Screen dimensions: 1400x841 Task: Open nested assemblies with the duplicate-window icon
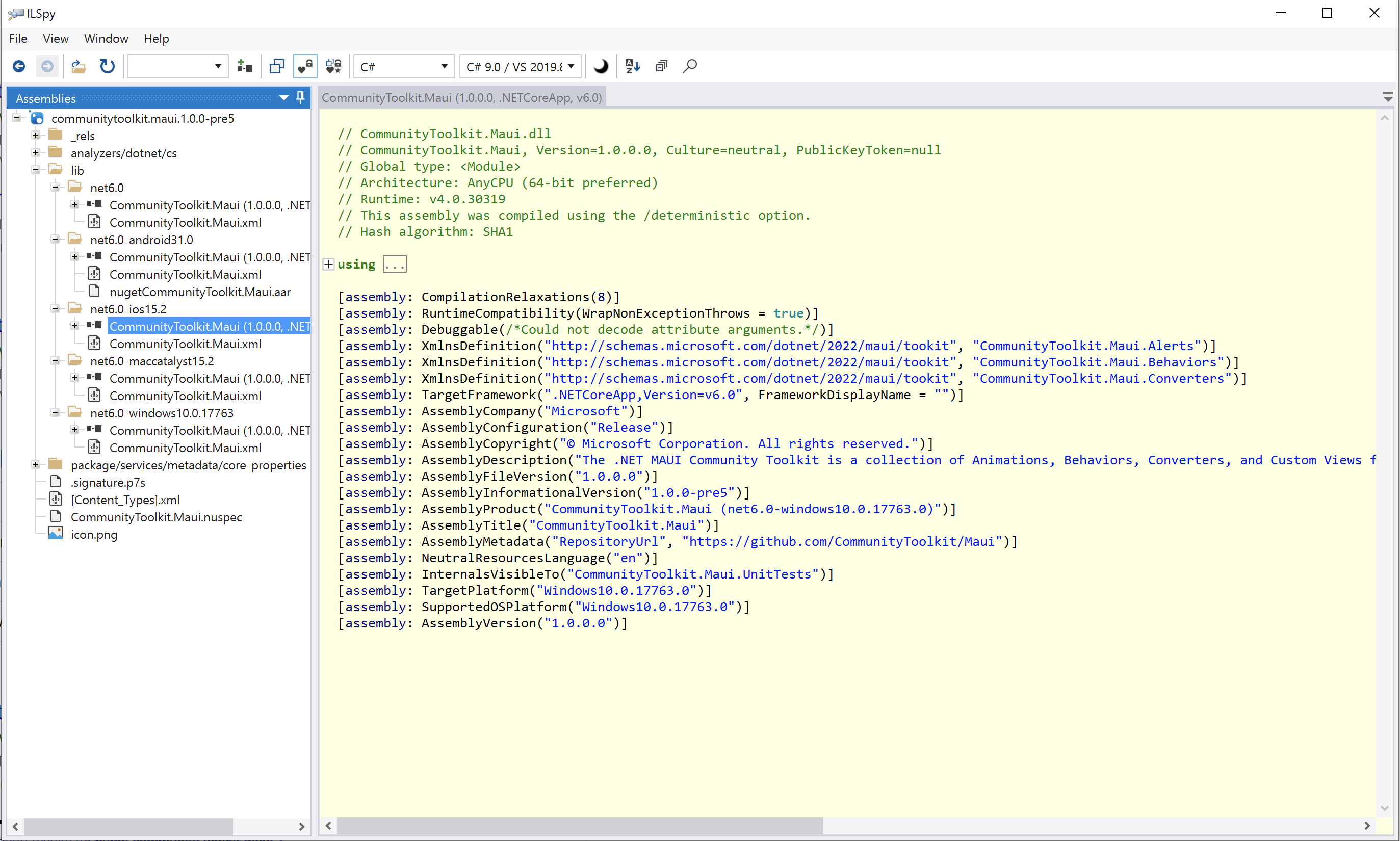(x=277, y=66)
